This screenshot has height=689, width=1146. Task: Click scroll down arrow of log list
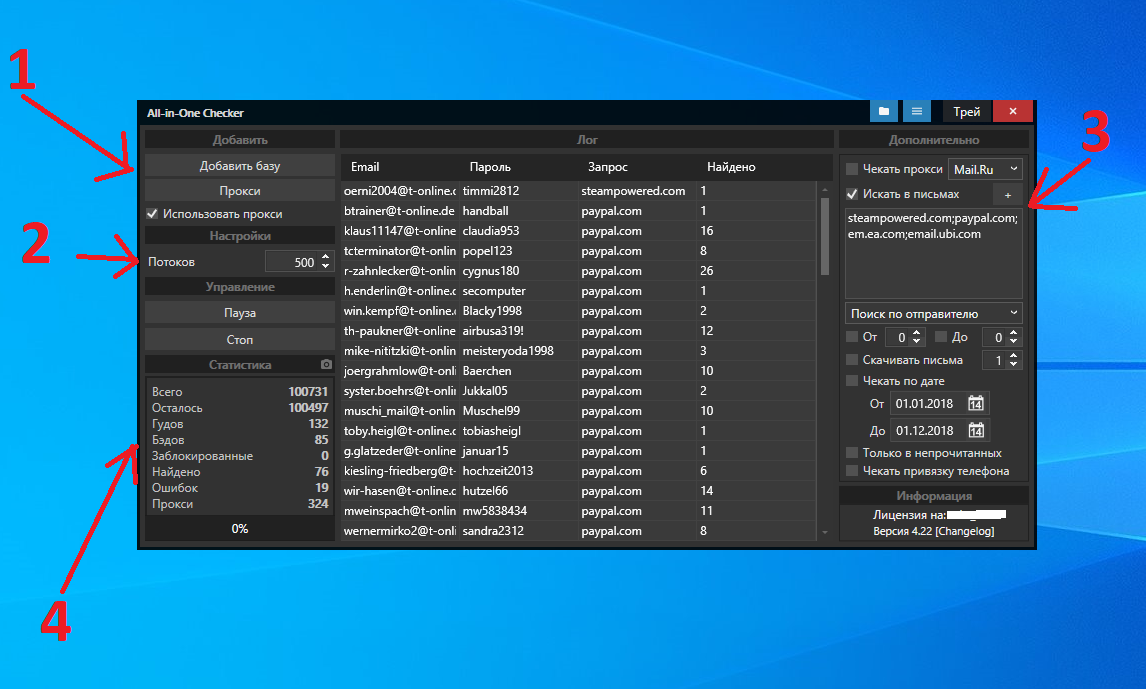pos(825,533)
